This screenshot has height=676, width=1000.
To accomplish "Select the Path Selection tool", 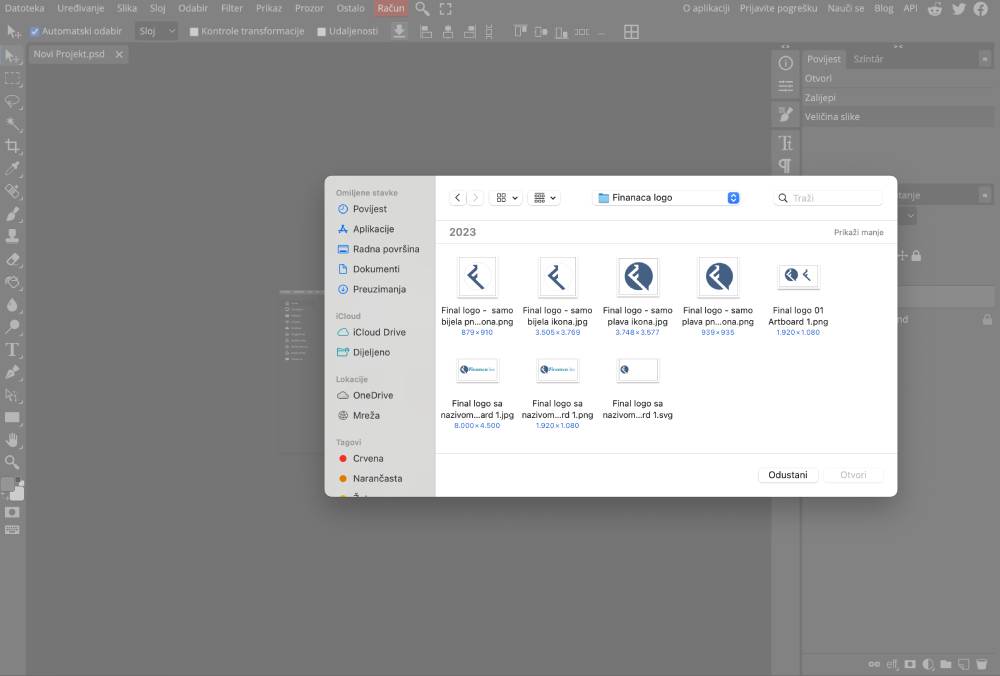I will (x=12, y=395).
